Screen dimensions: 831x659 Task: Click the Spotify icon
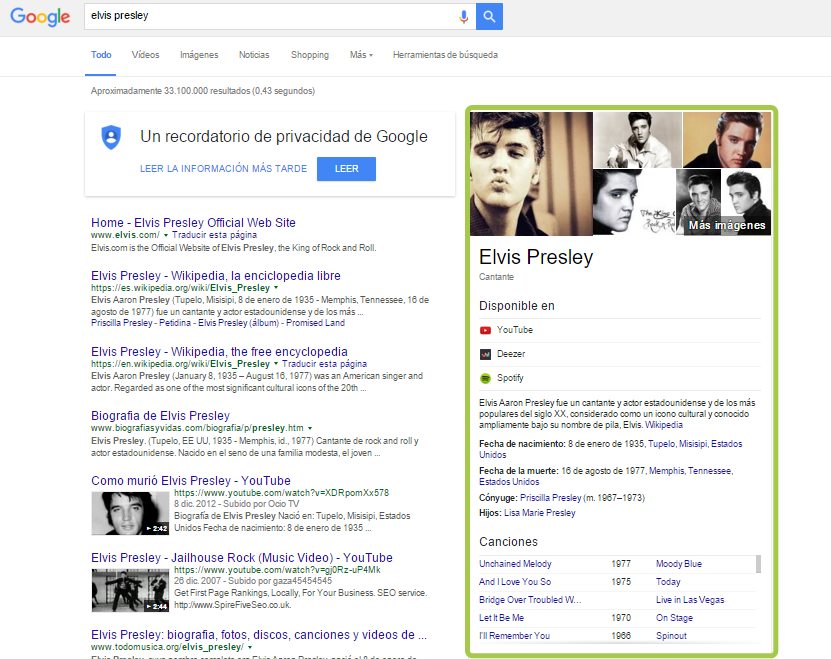pos(485,378)
